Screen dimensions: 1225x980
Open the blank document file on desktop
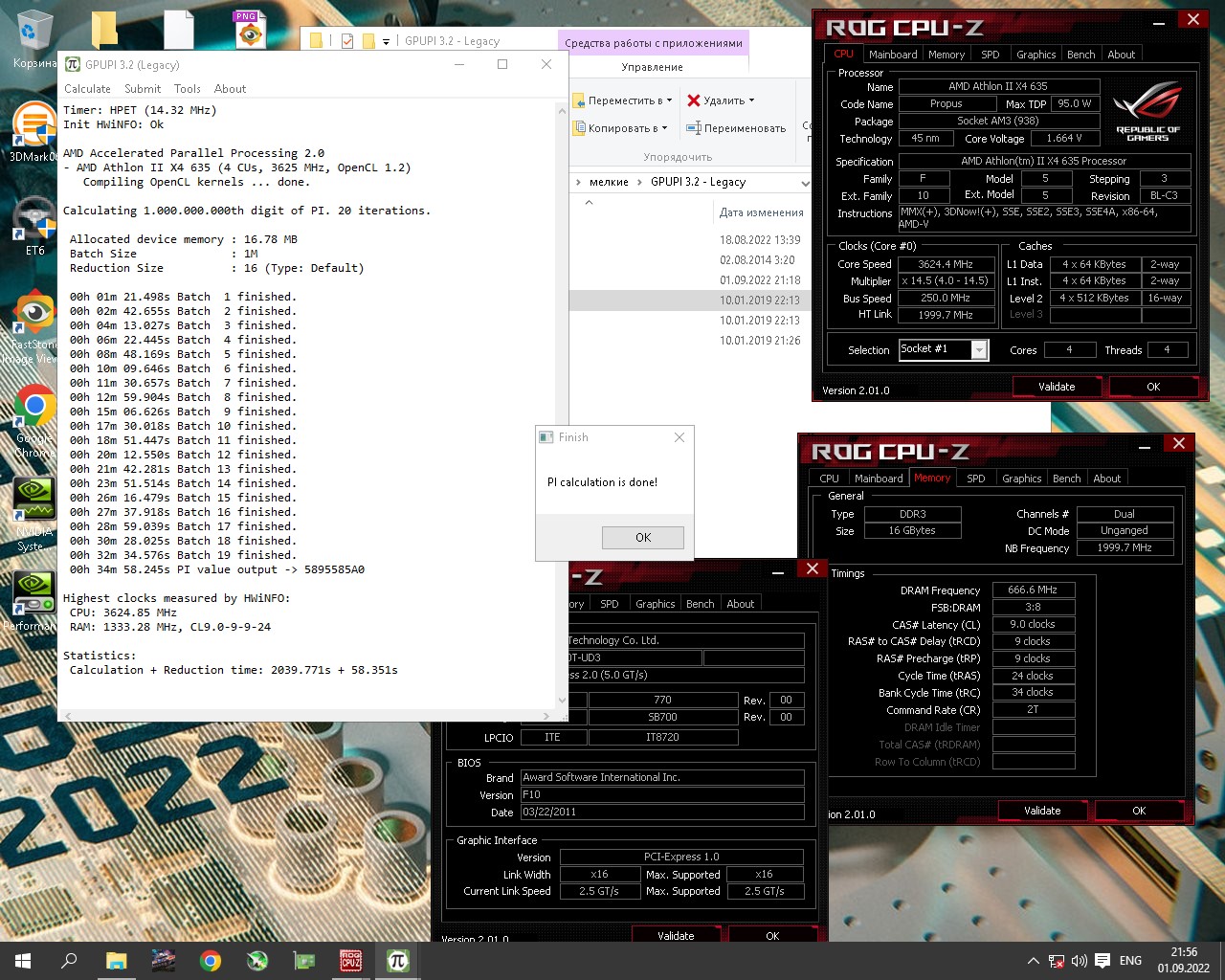178,30
